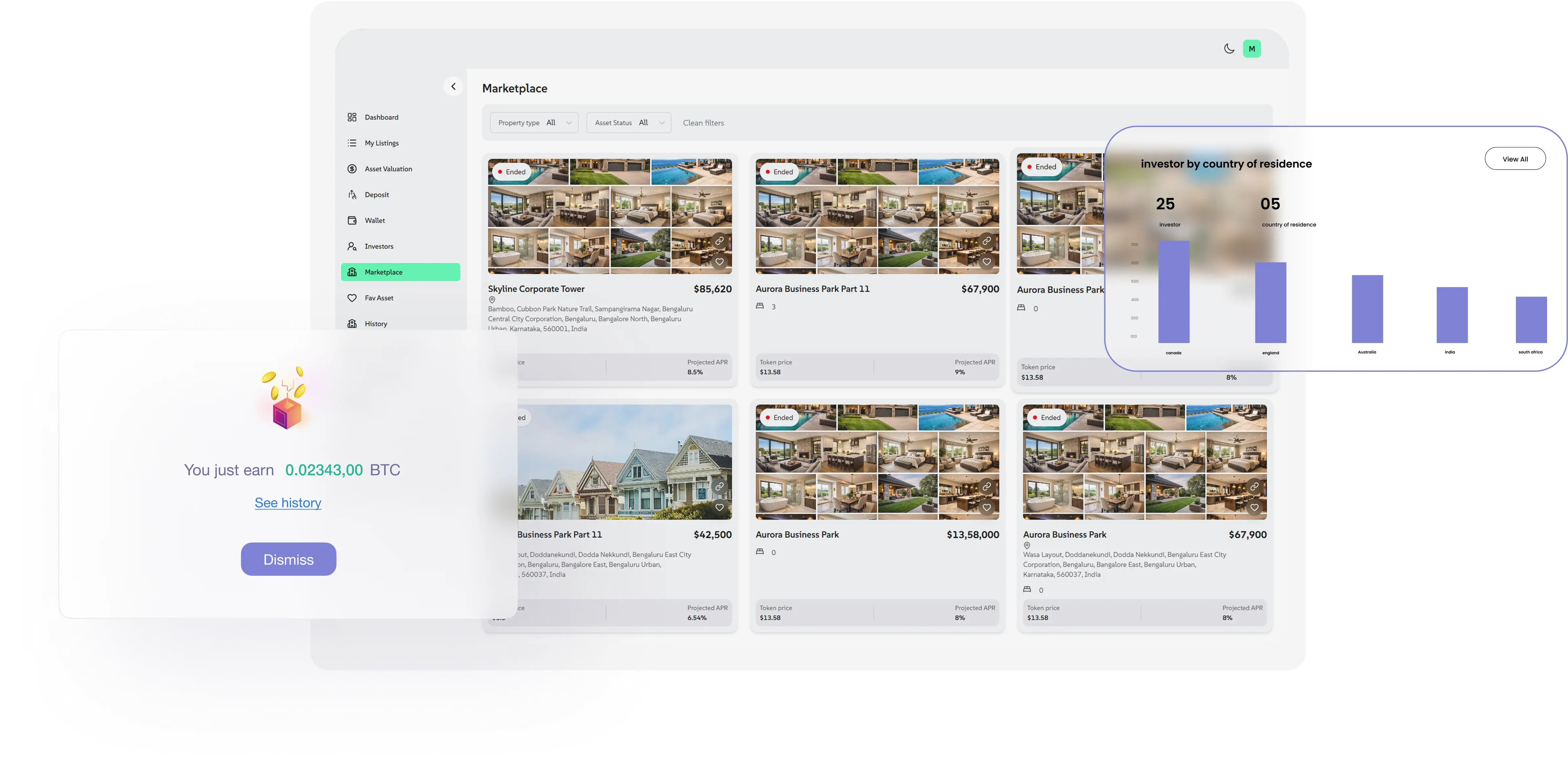Viewport: 1568px width, 775px height.
Task: Favorite the $13,58,000 Aurora Business Park
Action: coord(987,507)
